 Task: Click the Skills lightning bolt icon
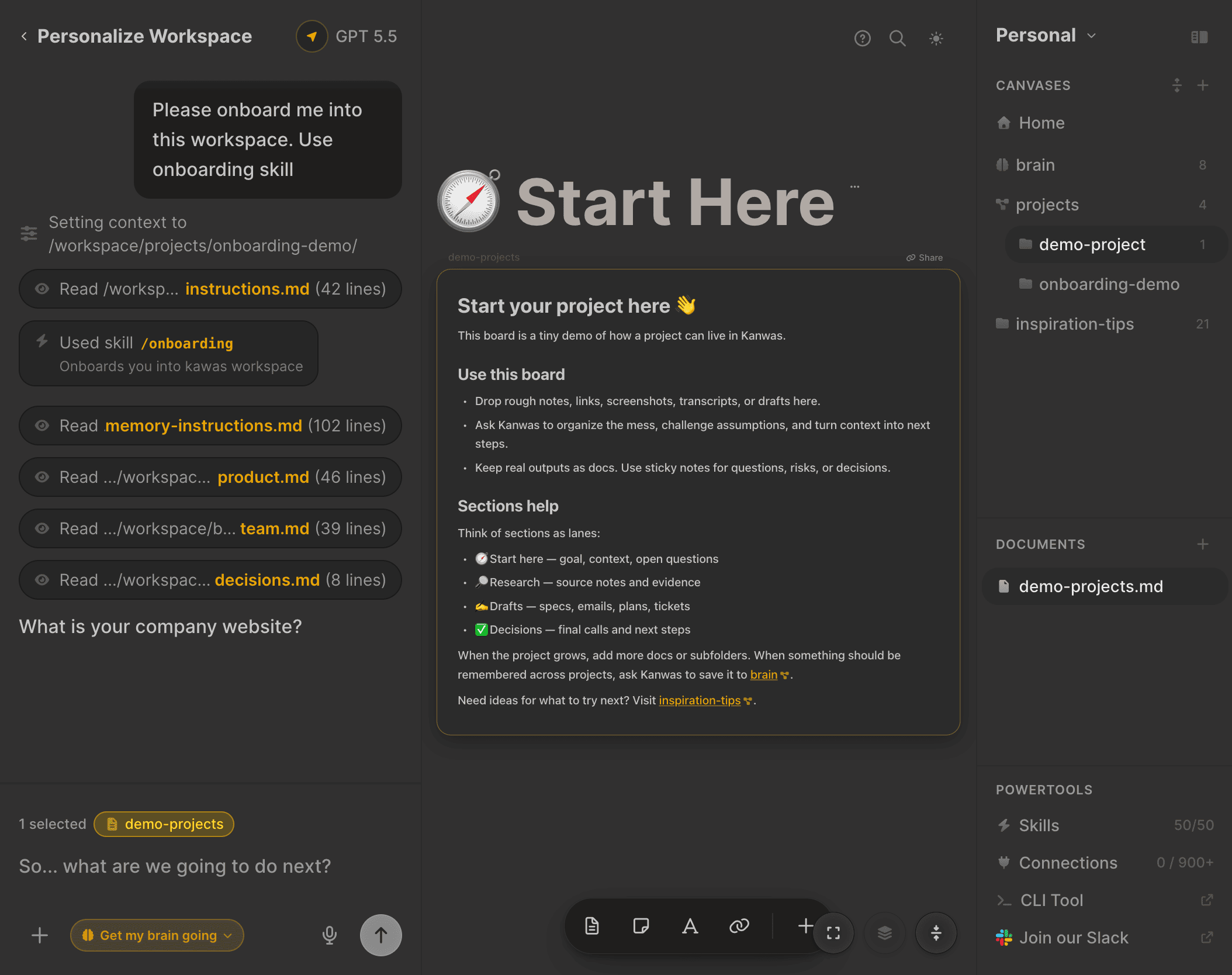(1004, 825)
